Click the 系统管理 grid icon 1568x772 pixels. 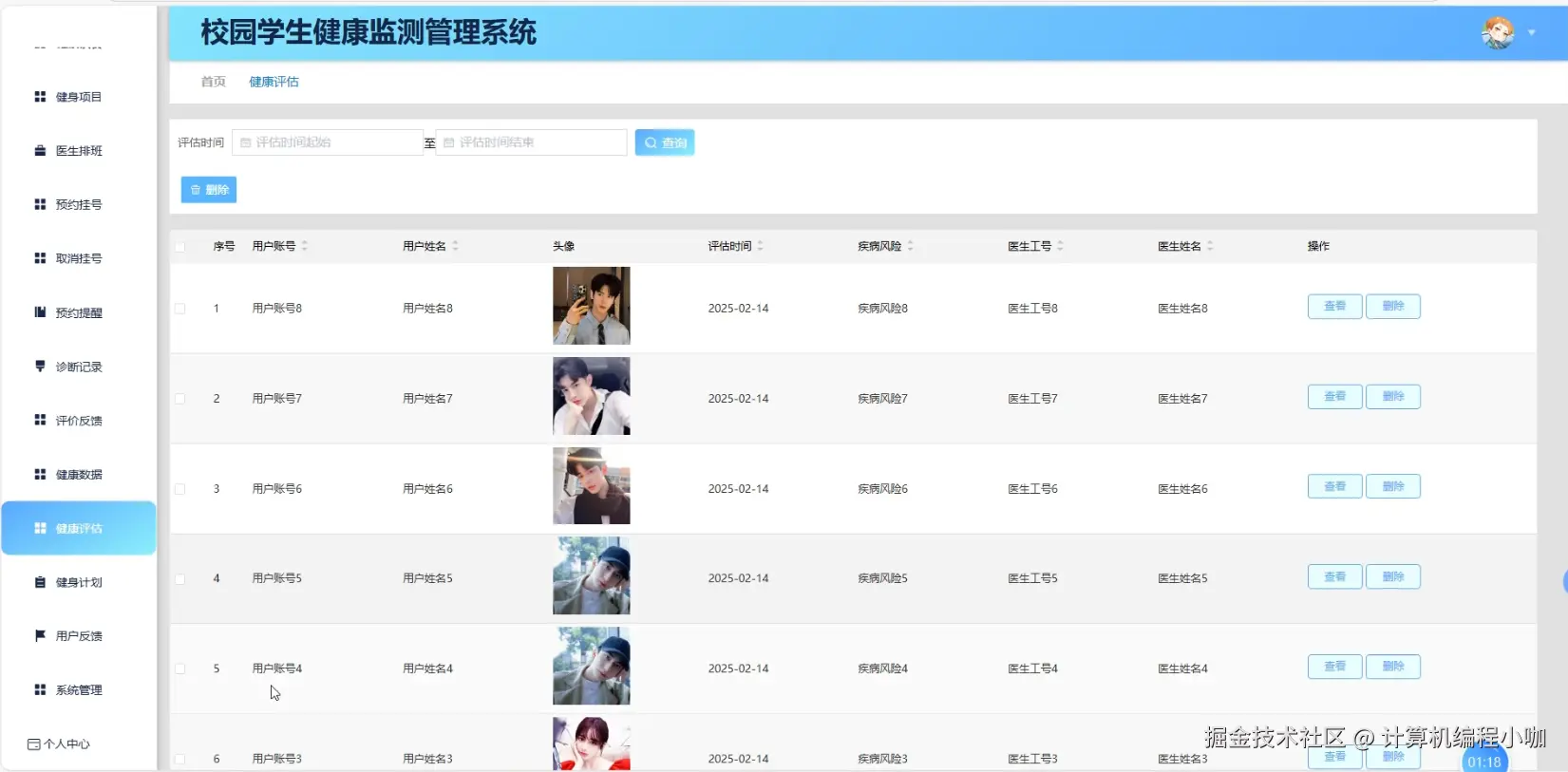(40, 689)
